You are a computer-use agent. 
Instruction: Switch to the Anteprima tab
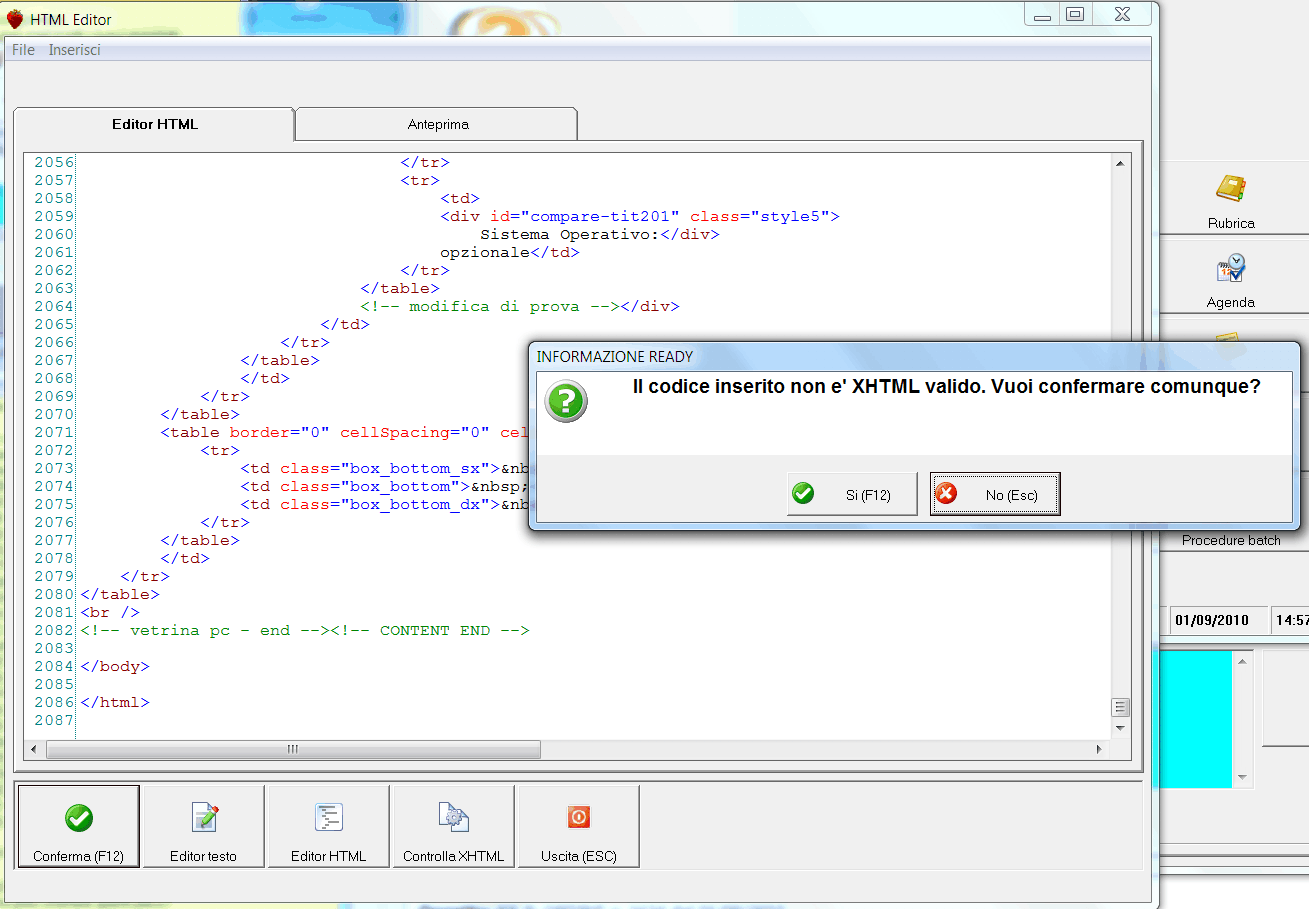(x=438, y=124)
